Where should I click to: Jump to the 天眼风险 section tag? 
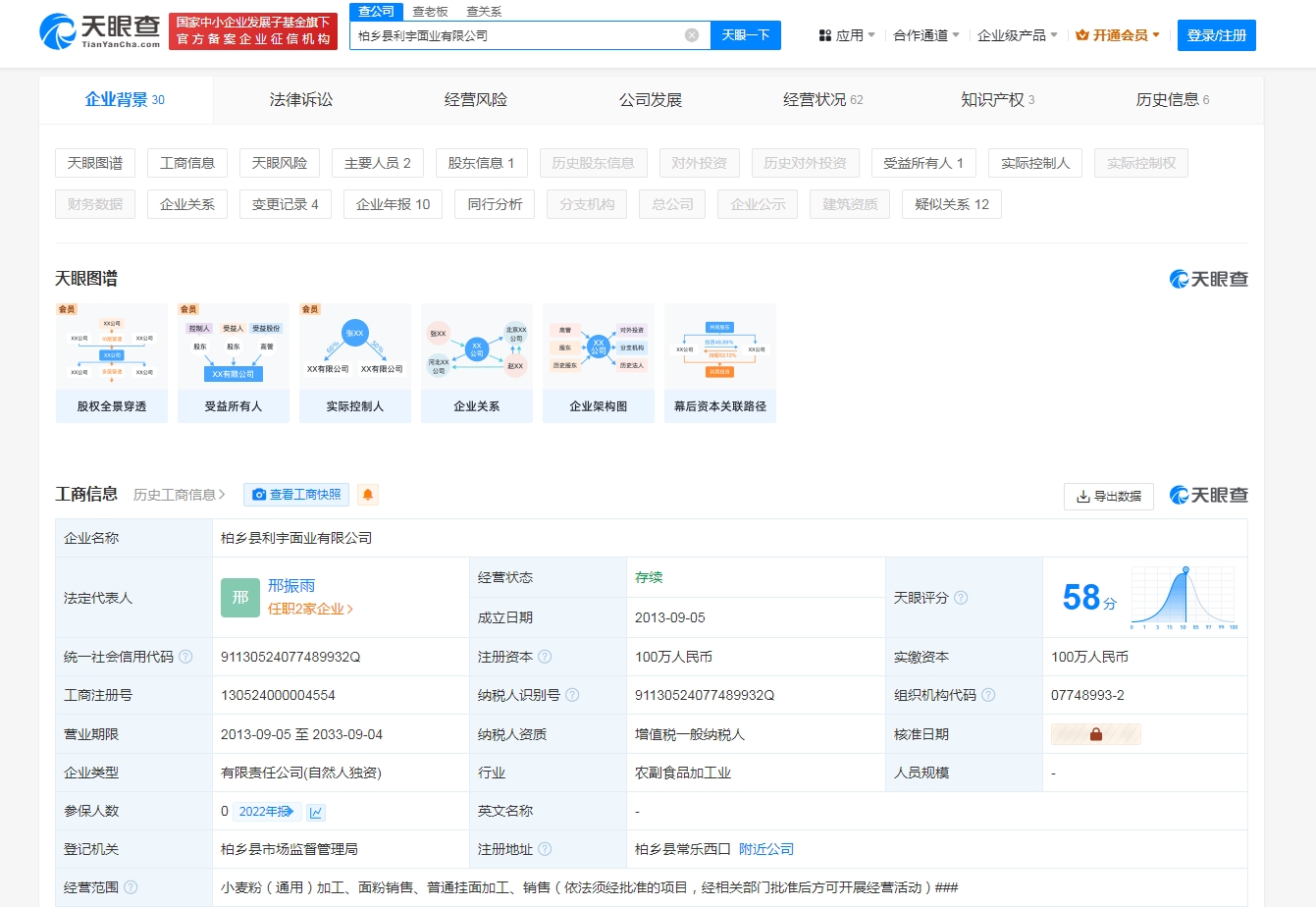(x=280, y=163)
